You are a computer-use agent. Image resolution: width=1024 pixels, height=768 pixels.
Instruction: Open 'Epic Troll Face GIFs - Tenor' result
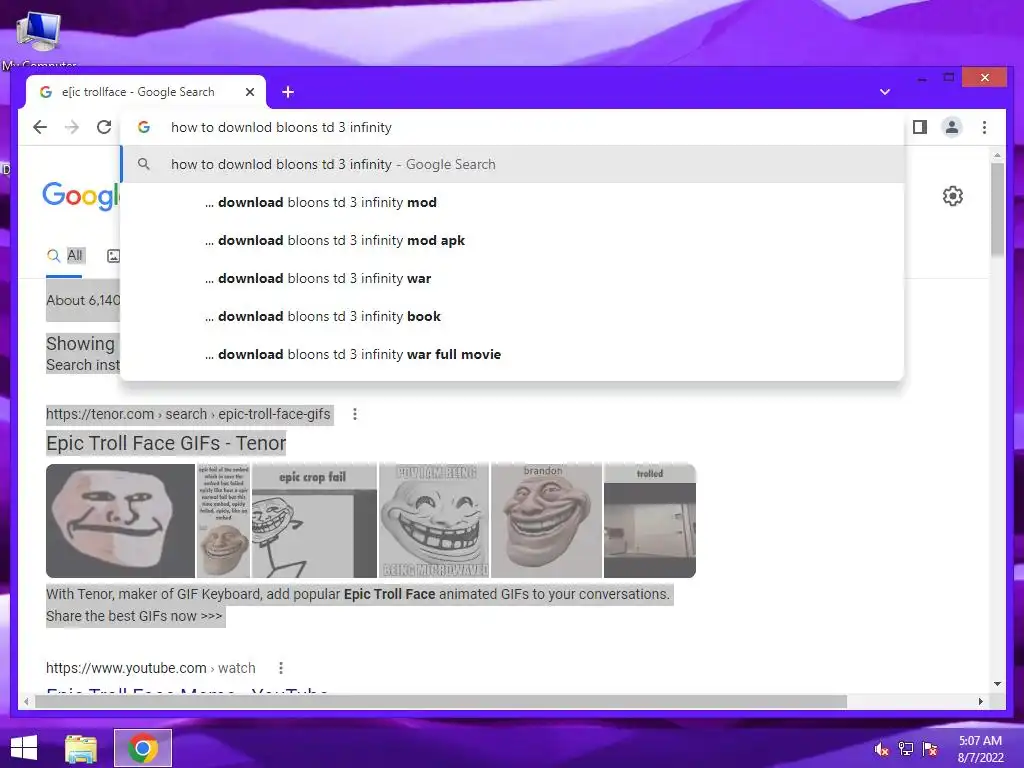pyautogui.click(x=166, y=443)
